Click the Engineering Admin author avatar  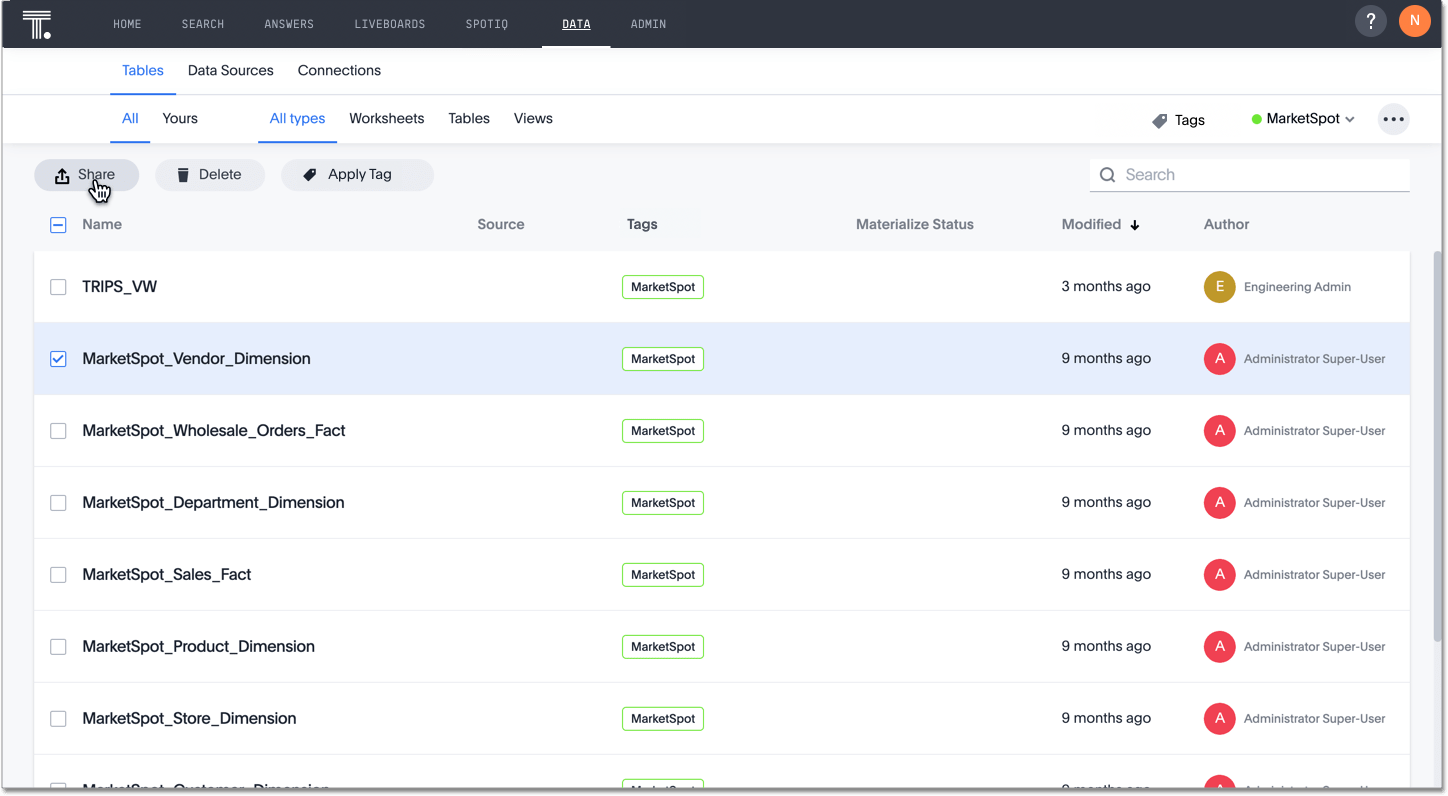tap(1219, 287)
